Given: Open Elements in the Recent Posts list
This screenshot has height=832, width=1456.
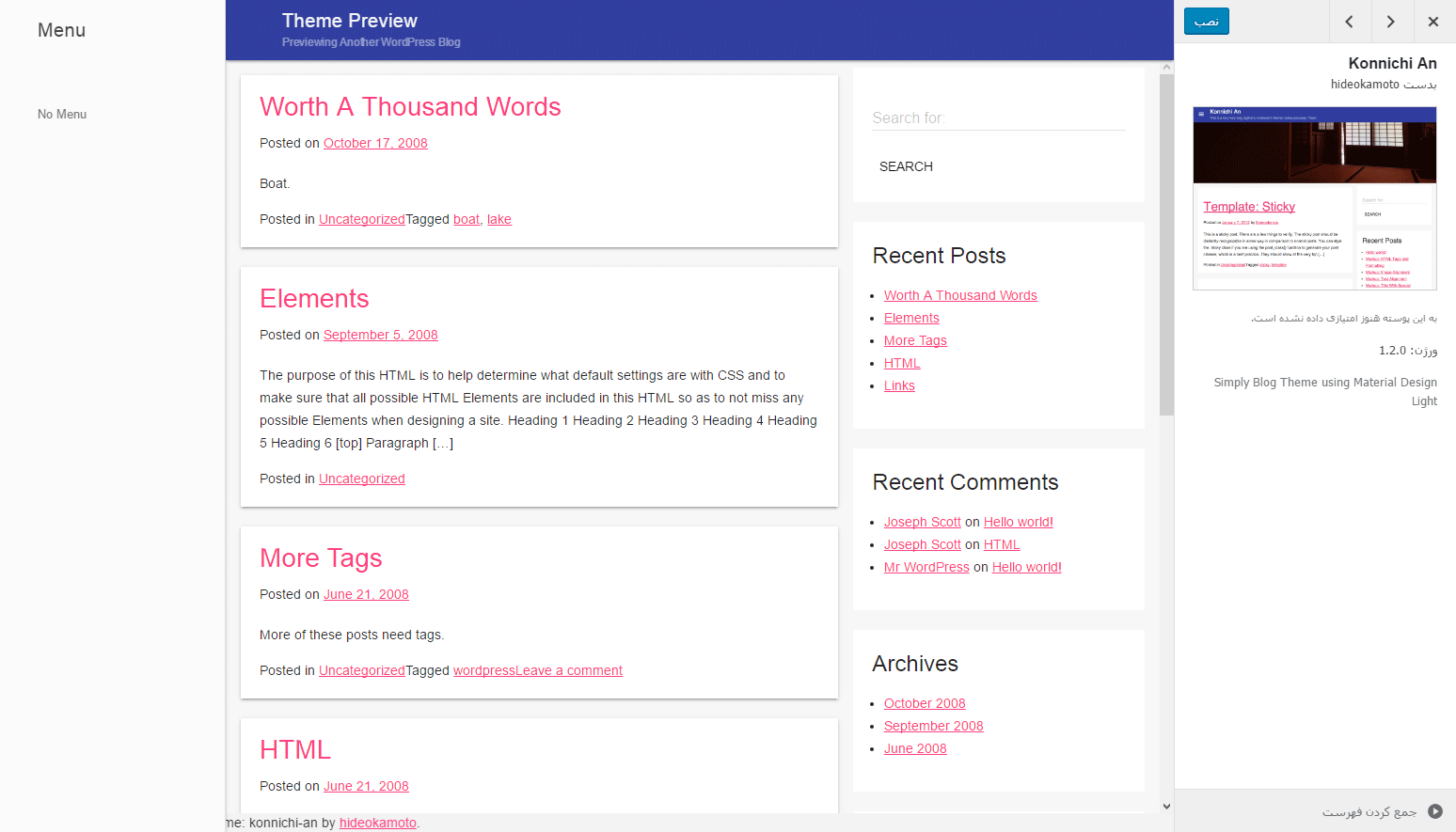Looking at the screenshot, I should (911, 318).
